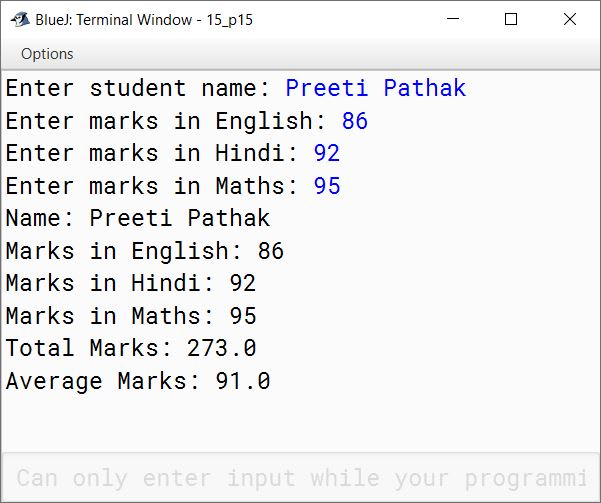Click the 'Average Marks: 91.0' line
Image resolution: width=601 pixels, height=503 pixels.
click(138, 381)
